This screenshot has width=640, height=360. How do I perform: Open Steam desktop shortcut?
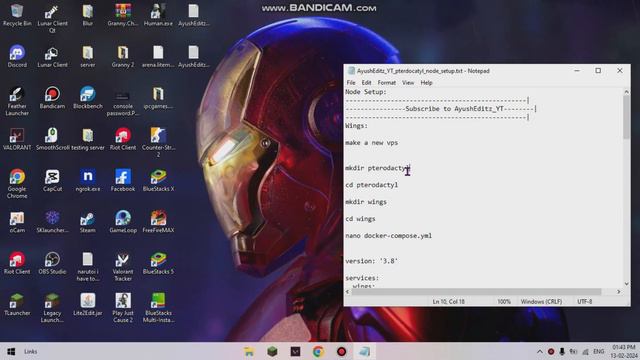click(x=88, y=222)
